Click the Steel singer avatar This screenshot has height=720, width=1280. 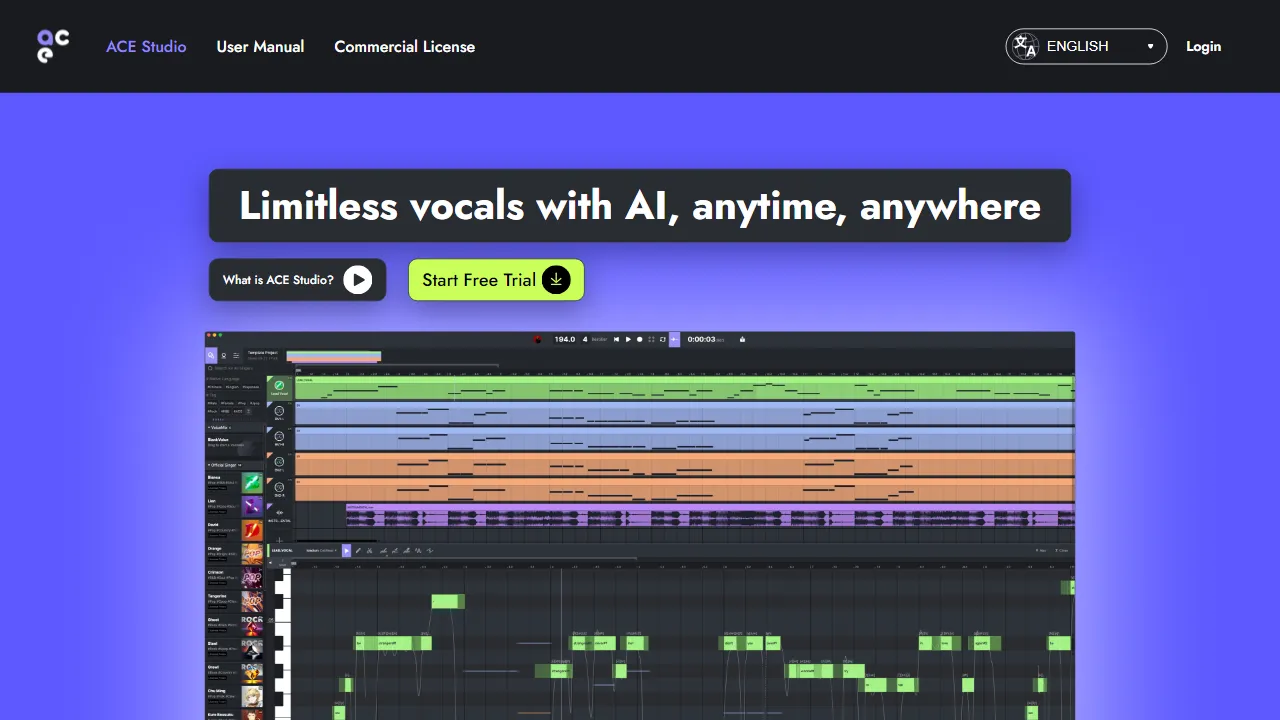252,649
